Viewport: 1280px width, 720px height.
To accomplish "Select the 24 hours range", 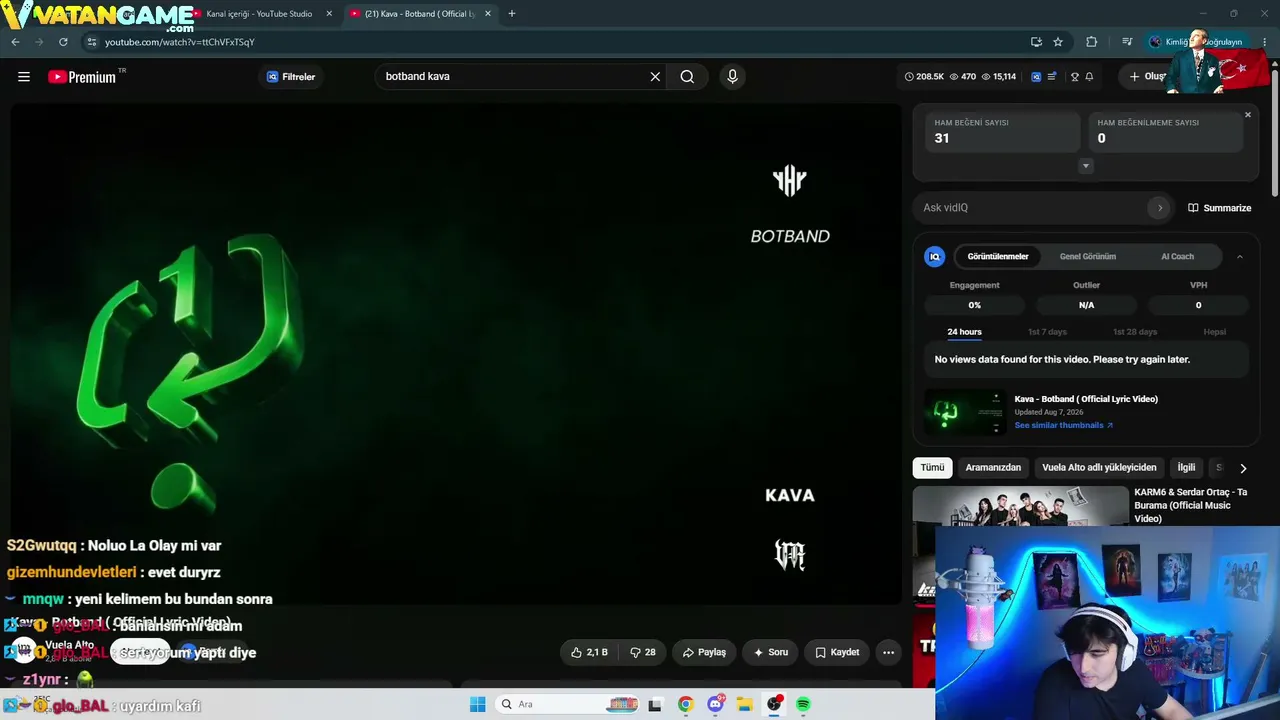I will (x=964, y=332).
